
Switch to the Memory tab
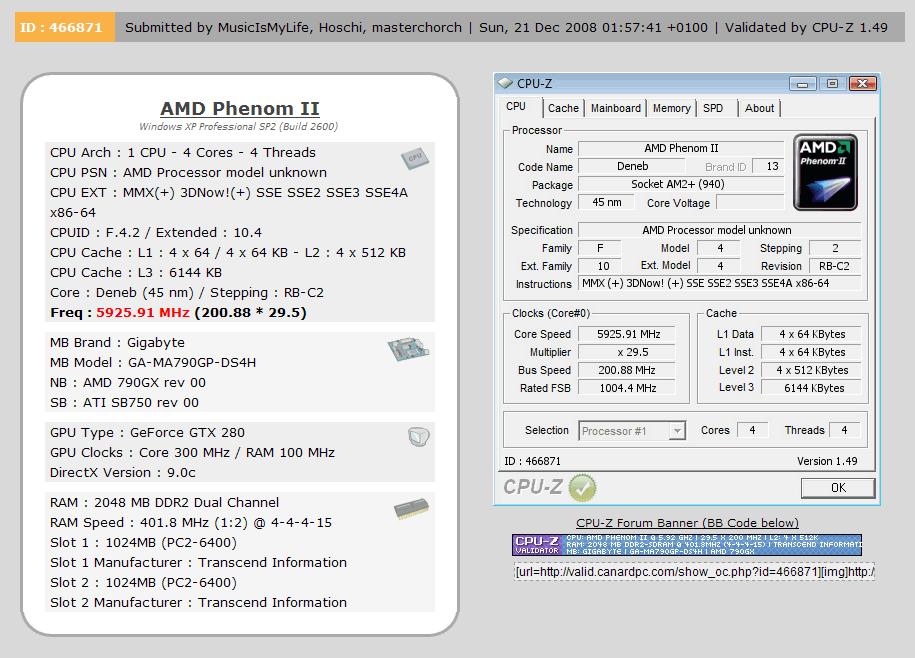(672, 108)
